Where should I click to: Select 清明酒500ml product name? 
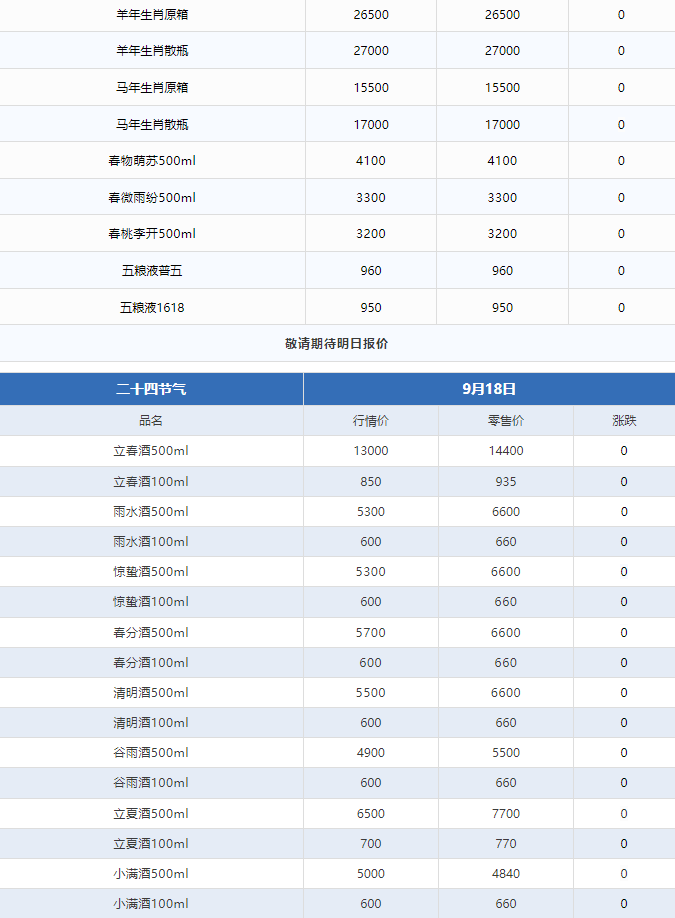pyautogui.click(x=151, y=693)
